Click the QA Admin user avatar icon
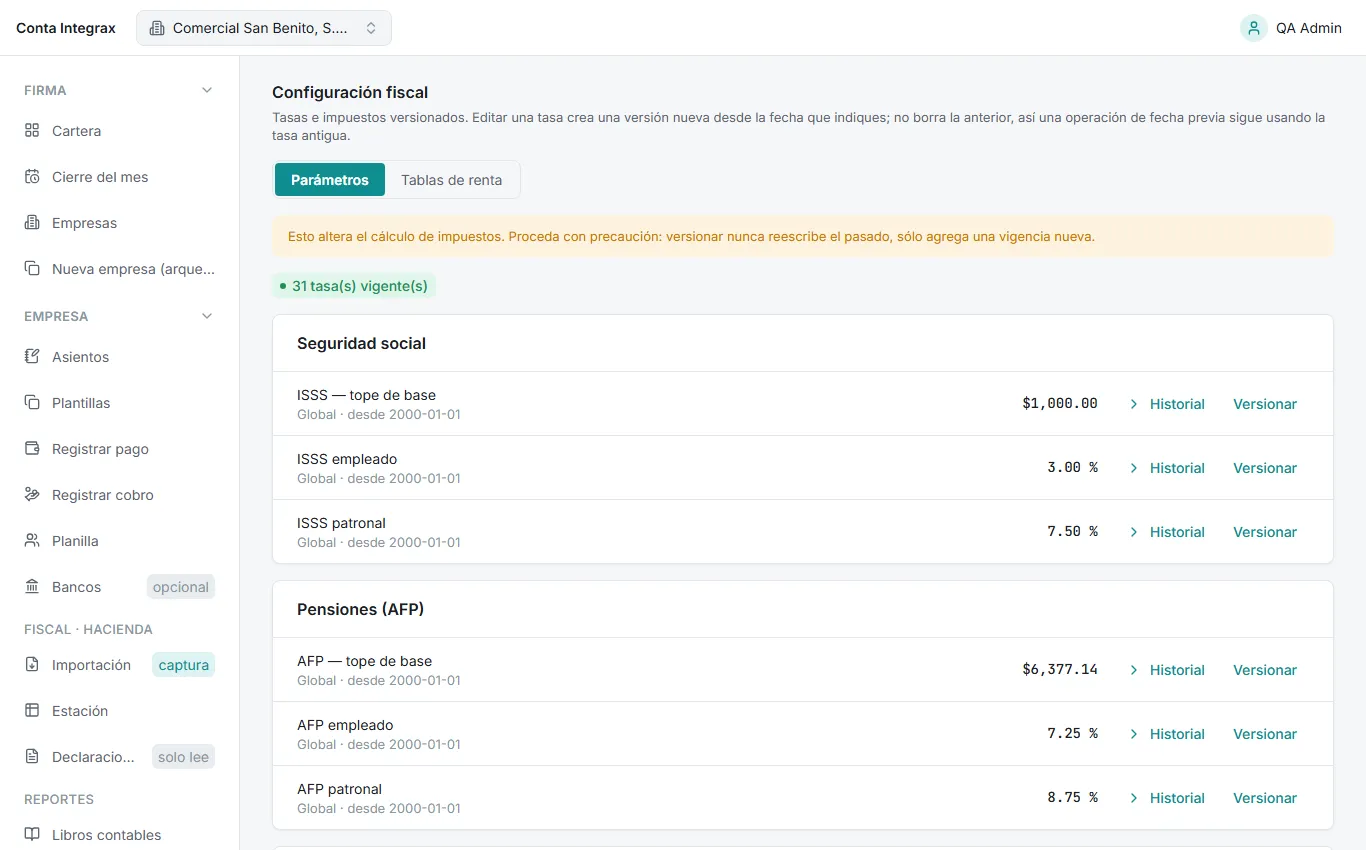This screenshot has width=1366, height=850. [1254, 28]
